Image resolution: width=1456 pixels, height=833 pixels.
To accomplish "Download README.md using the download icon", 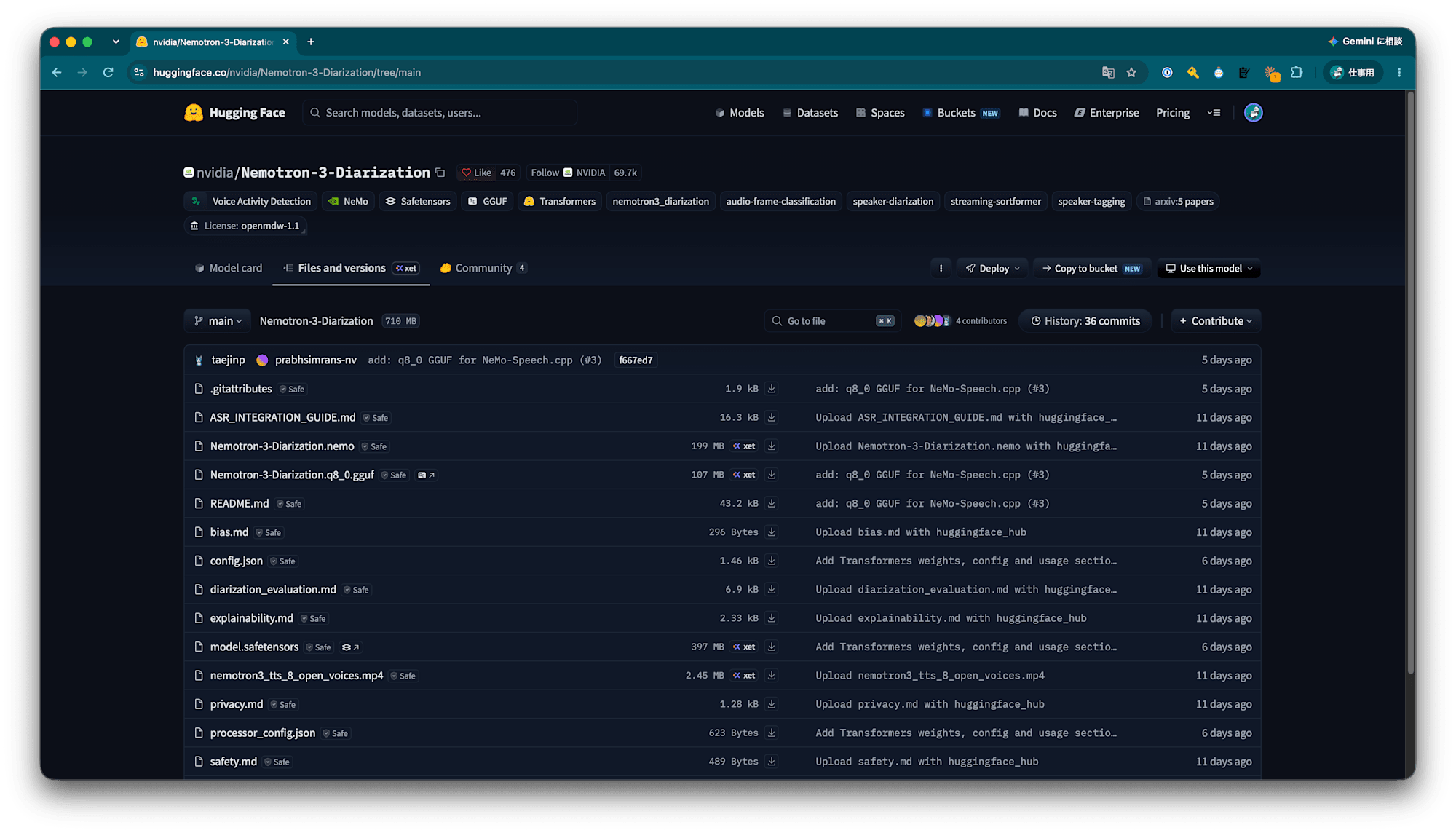I will tap(772, 503).
